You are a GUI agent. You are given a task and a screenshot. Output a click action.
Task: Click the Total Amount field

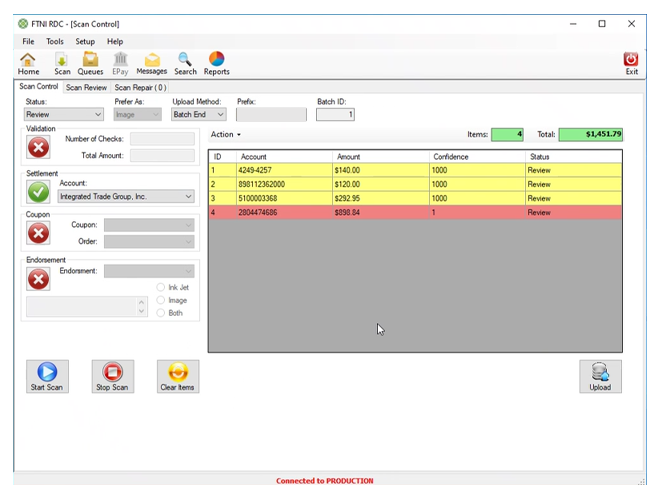click(x=162, y=155)
